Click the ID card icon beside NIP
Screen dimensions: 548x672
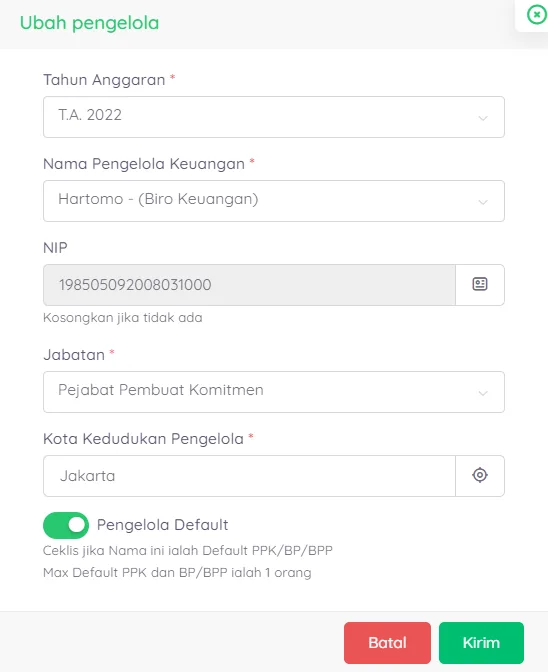[480, 285]
